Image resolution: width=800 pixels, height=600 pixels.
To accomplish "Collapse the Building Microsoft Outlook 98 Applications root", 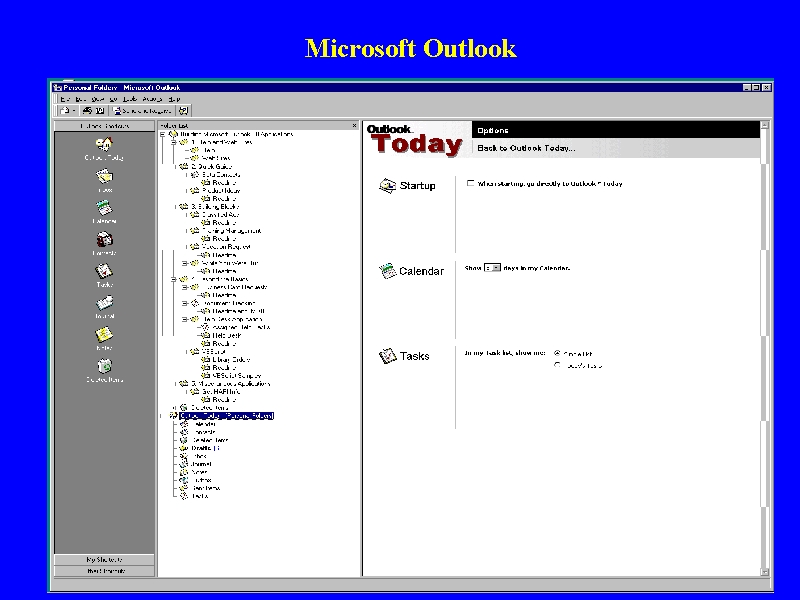I will (163, 134).
